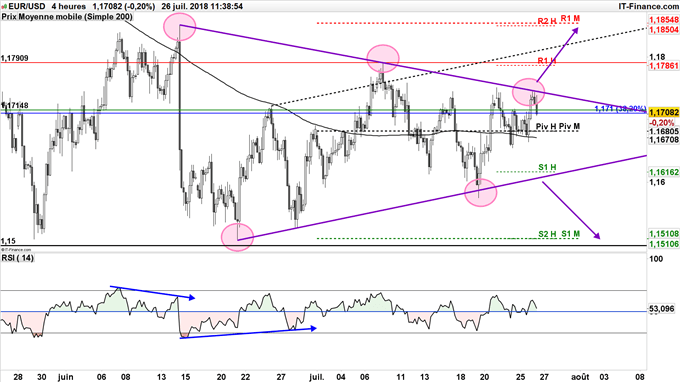
Task: Click the yellow current price '1,17082' tag
Action: click(664, 113)
